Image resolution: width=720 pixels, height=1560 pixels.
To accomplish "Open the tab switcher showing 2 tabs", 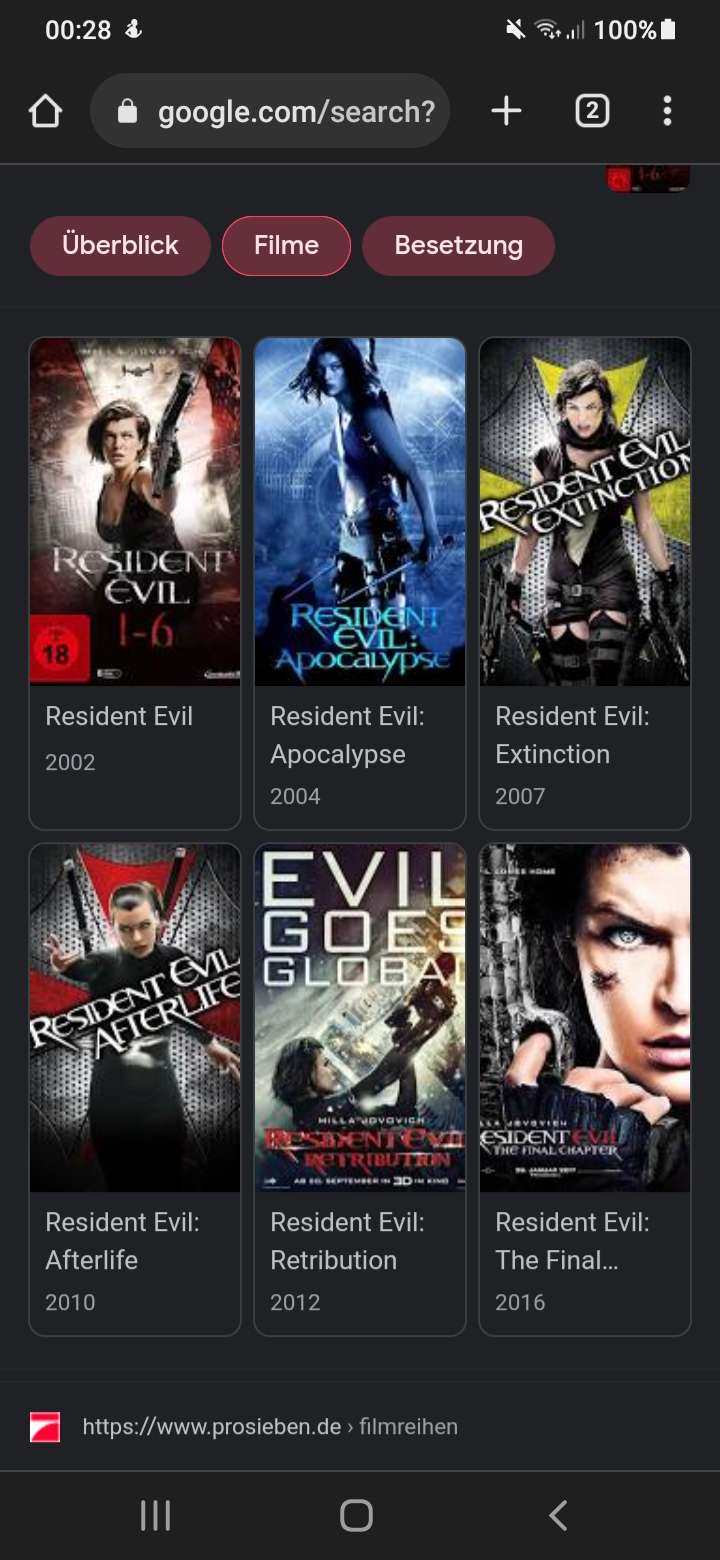I will click(x=592, y=111).
